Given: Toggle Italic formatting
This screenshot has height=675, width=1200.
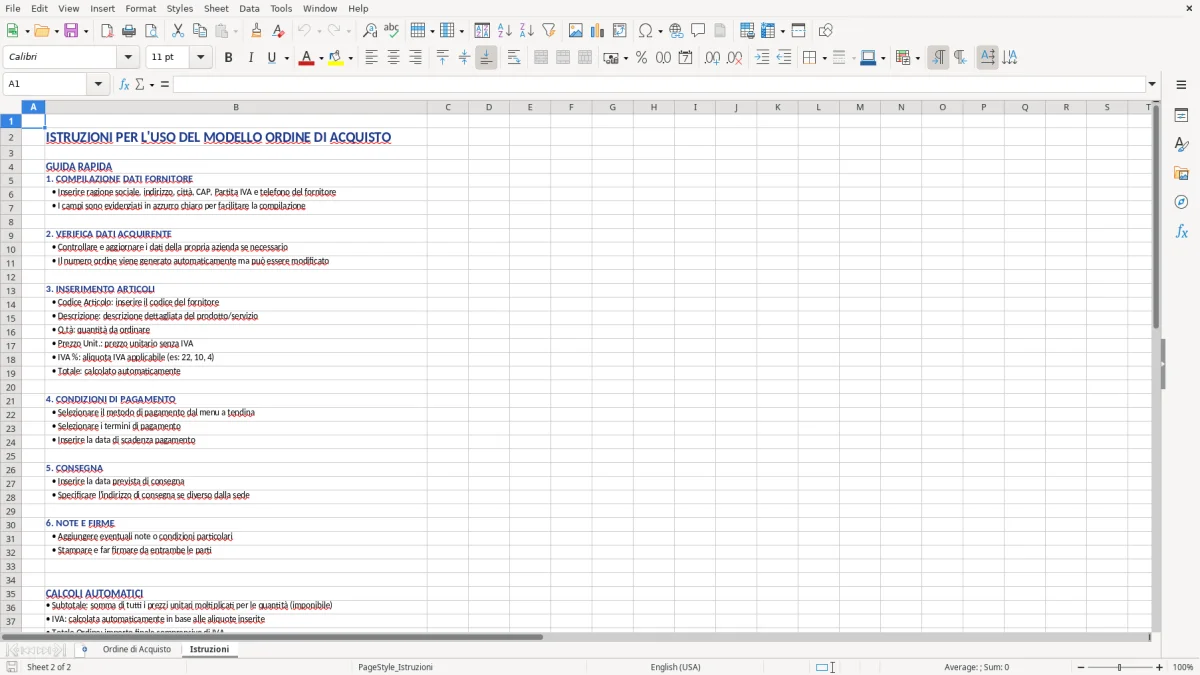Looking at the screenshot, I should [x=251, y=58].
